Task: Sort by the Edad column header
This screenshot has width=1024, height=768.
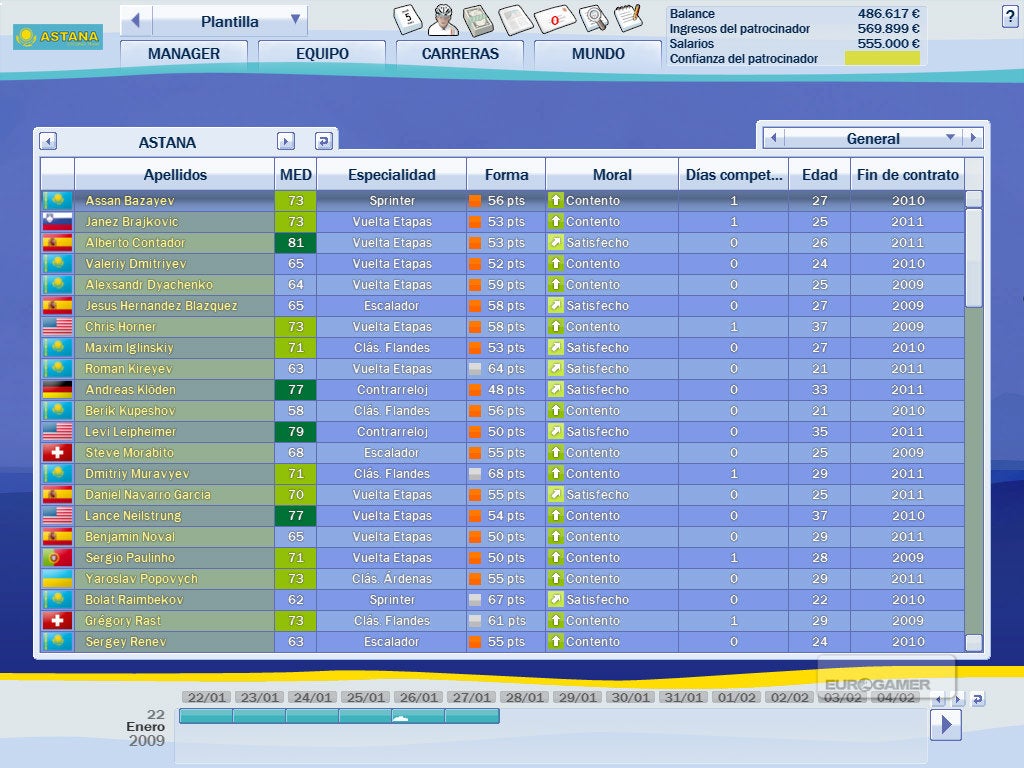Action: 820,174
